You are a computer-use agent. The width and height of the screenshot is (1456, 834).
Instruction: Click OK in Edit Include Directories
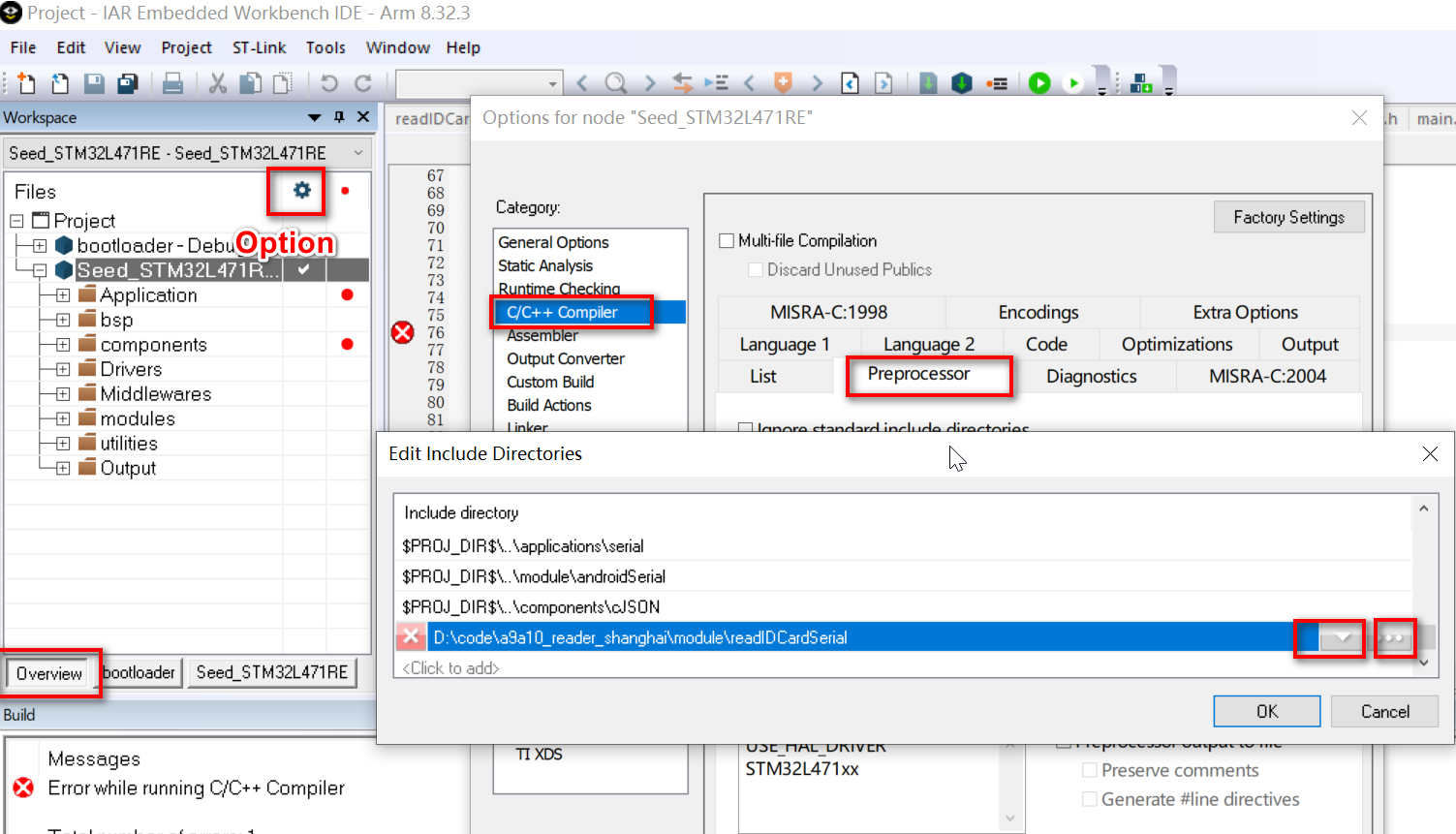pos(1267,711)
